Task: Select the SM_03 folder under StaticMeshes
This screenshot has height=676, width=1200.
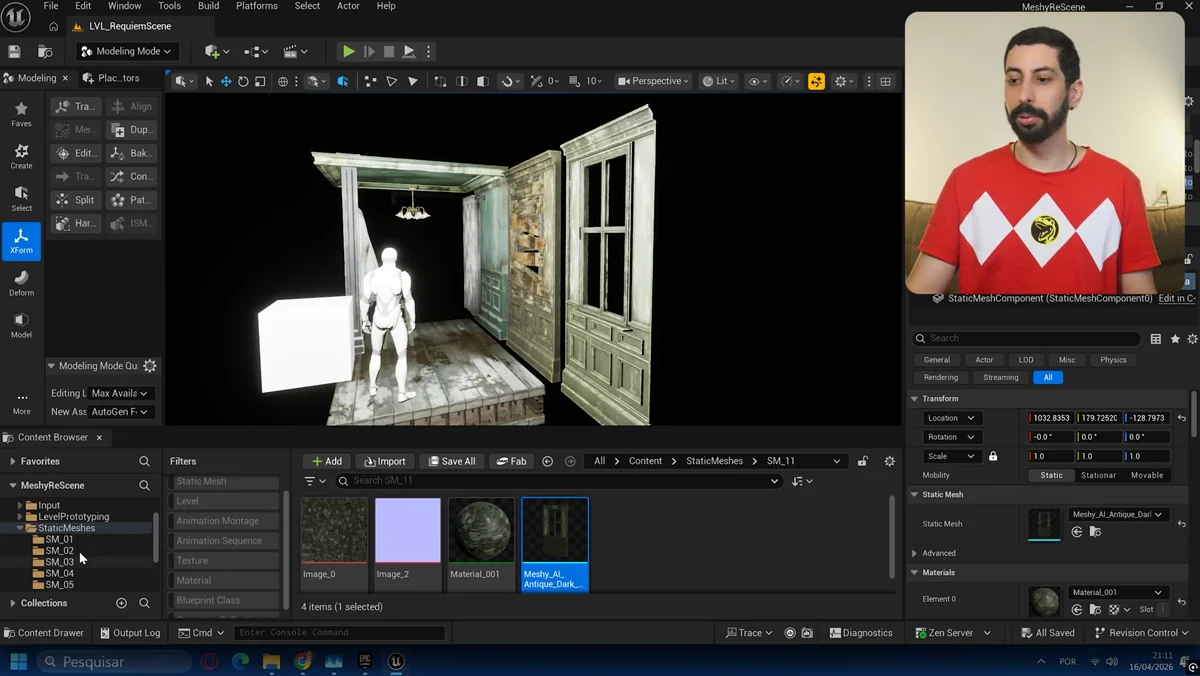Action: pyautogui.click(x=57, y=561)
